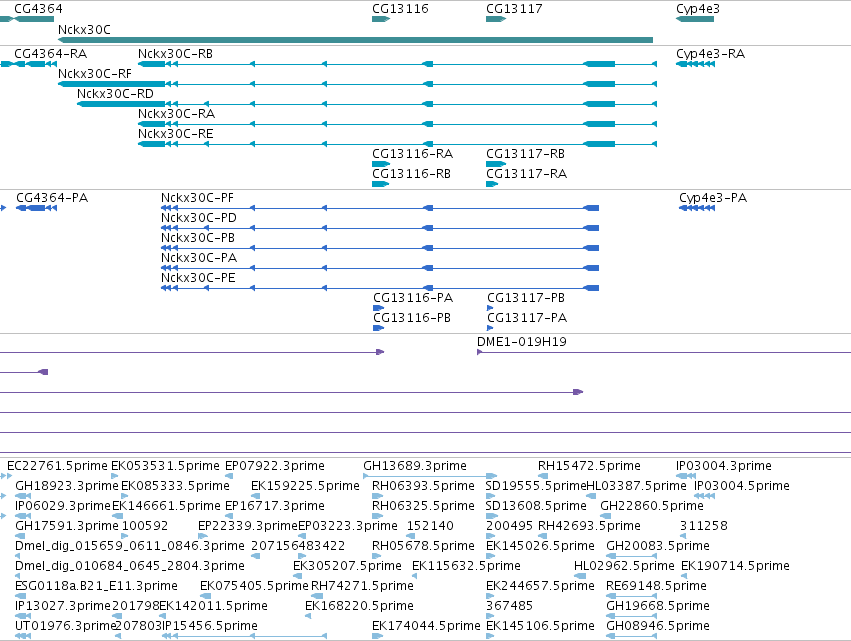
Task: Click EST IP03004.3prime
Action: tap(723, 466)
